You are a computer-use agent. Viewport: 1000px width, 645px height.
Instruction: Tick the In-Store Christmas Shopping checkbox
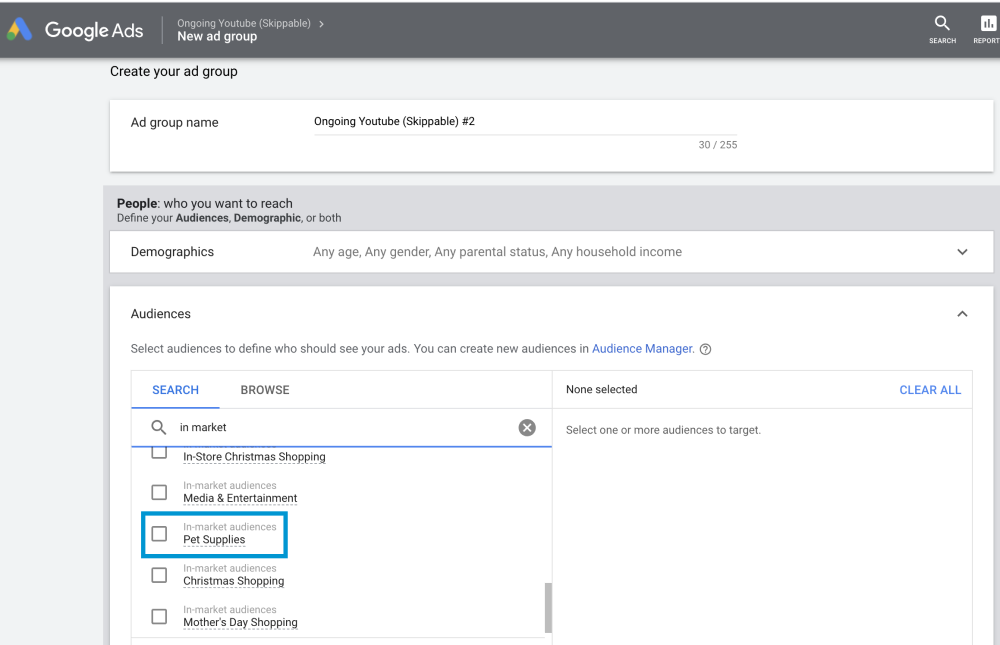[x=159, y=453]
